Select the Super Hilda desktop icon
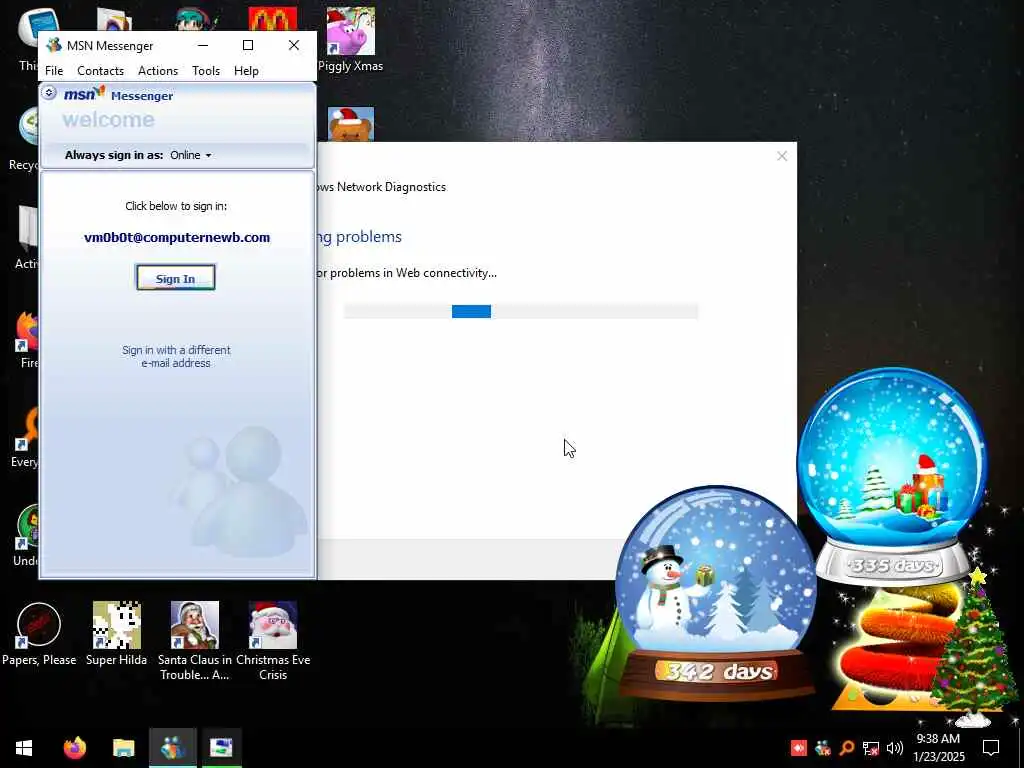This screenshot has height=768, width=1024. click(x=116, y=634)
